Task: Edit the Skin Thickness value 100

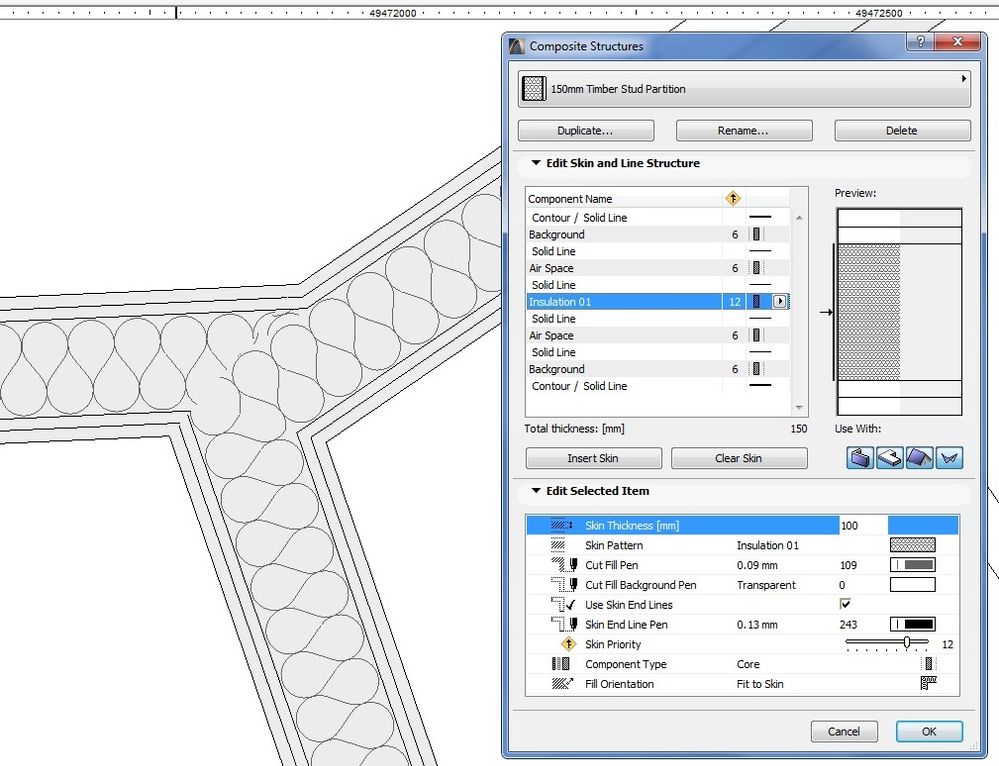Action: (863, 526)
